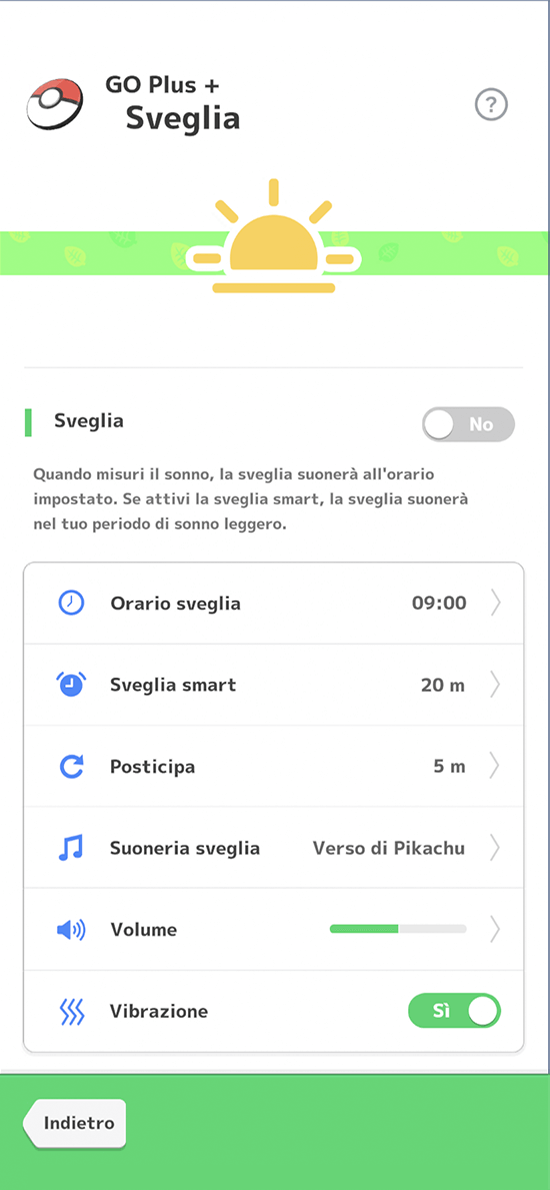The width and height of the screenshot is (550, 1190).
Task: Select the 09:00 alarm time value
Action: pos(439,603)
